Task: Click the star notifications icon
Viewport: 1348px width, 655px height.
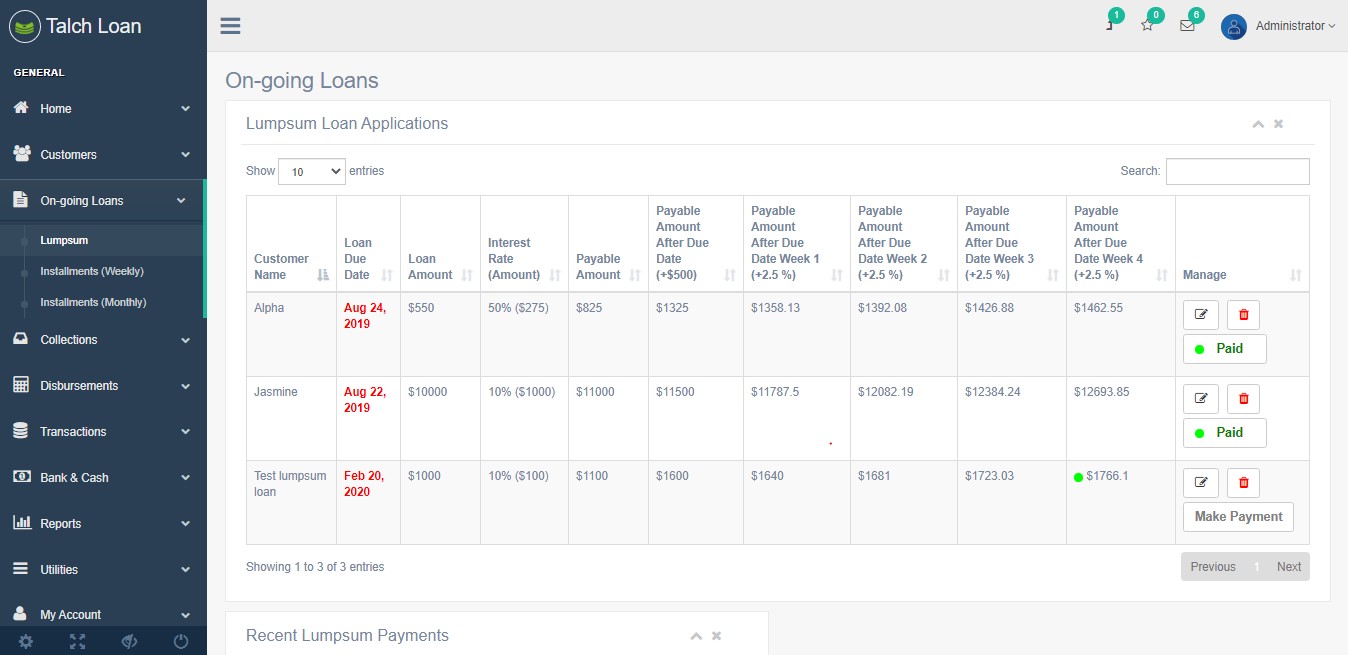Action: coord(1147,26)
